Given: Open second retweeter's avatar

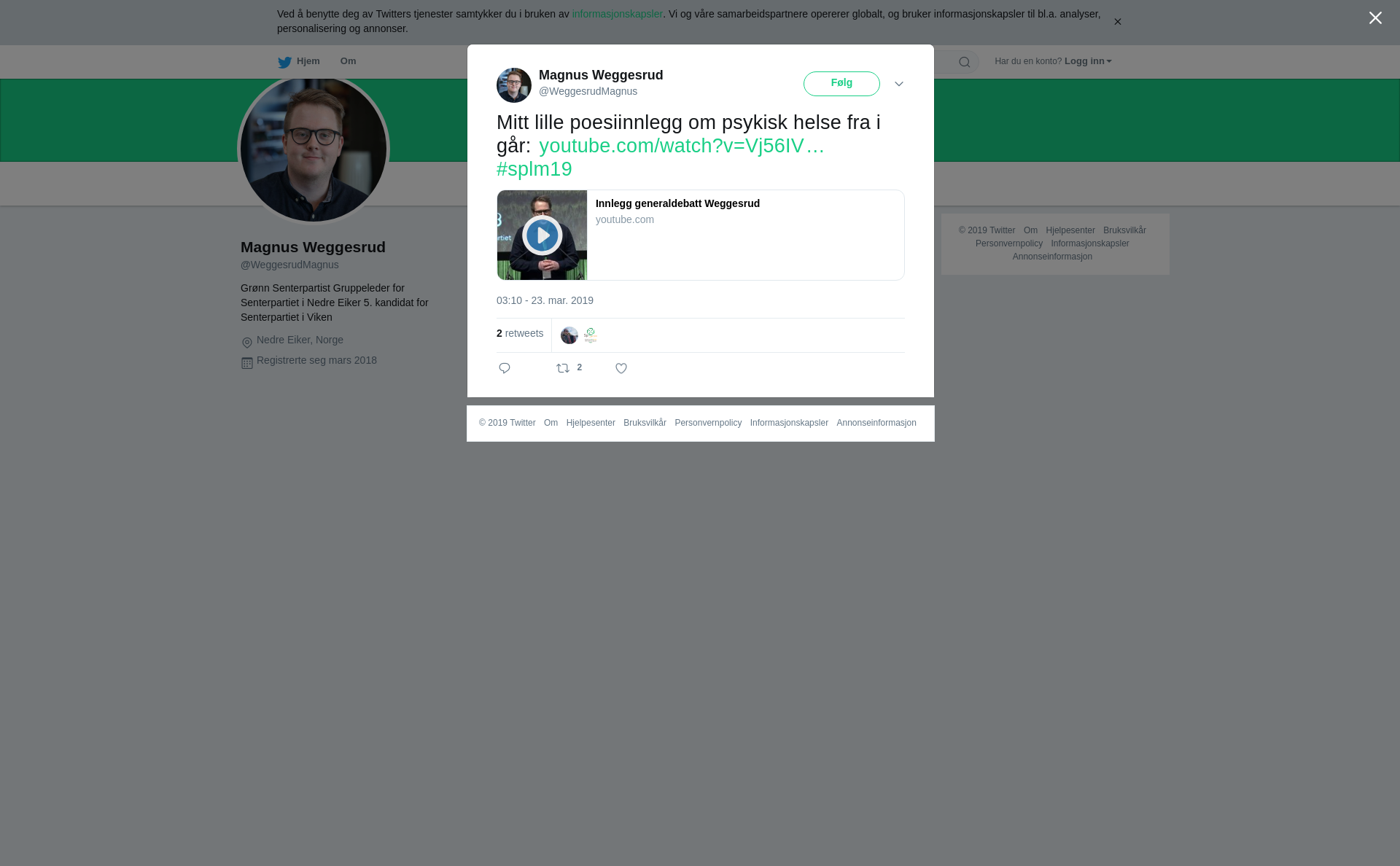Looking at the screenshot, I should coord(590,335).
